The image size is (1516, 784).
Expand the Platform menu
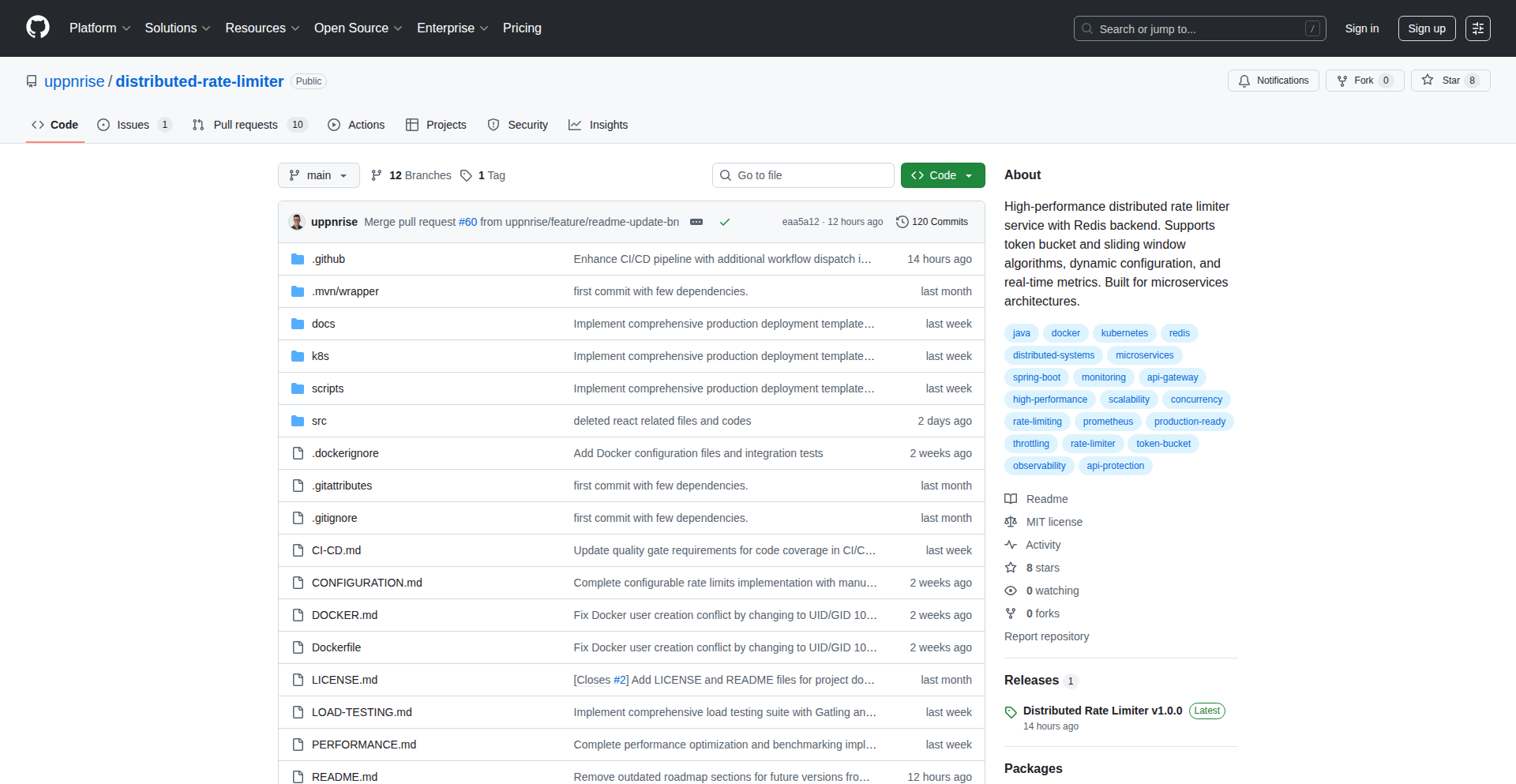click(x=99, y=28)
